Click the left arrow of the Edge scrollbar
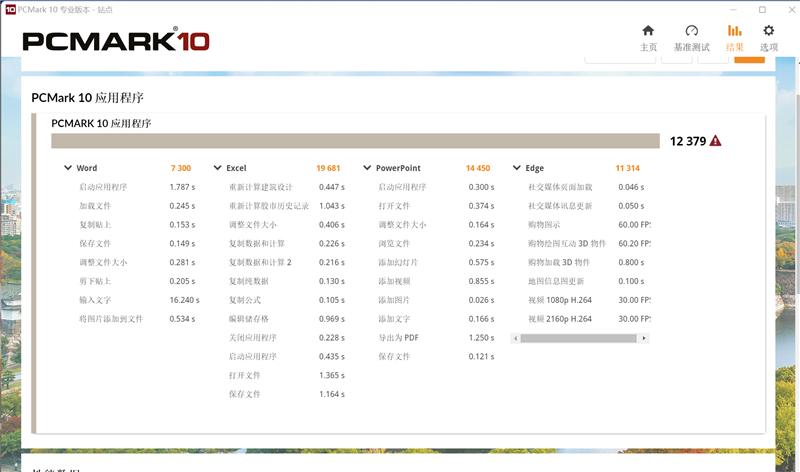Viewport: 800px width, 472px height. pyautogui.click(x=515, y=338)
